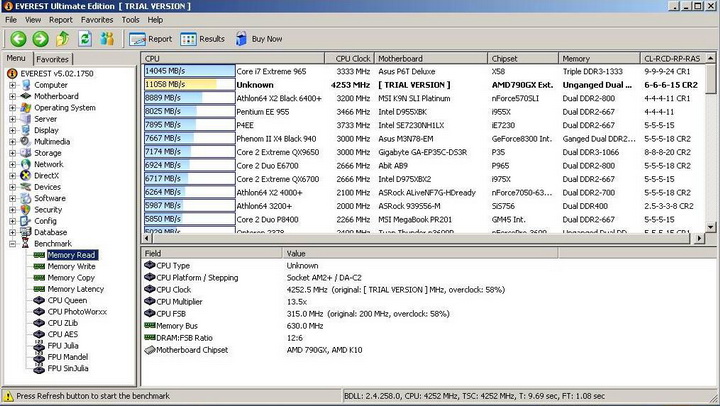Click the results list scroll down arrow
This screenshot has width=720, height=406.
pos(710,227)
